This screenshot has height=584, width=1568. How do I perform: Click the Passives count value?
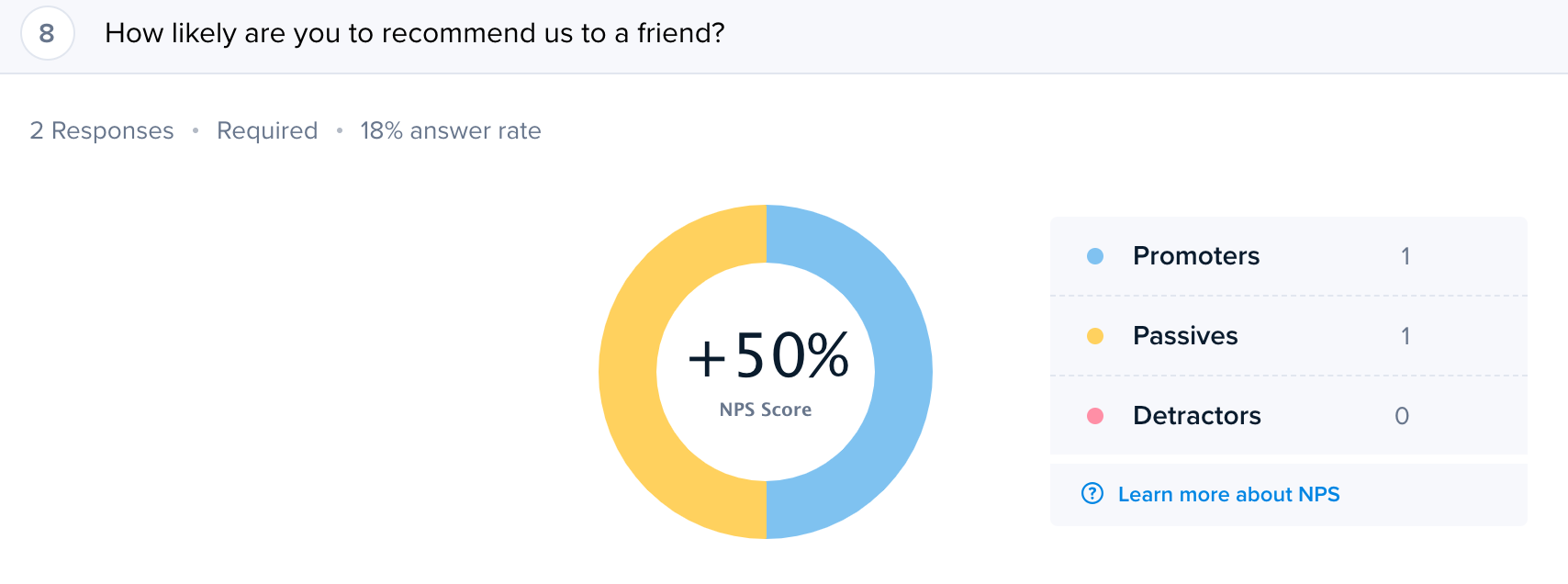(x=1406, y=336)
